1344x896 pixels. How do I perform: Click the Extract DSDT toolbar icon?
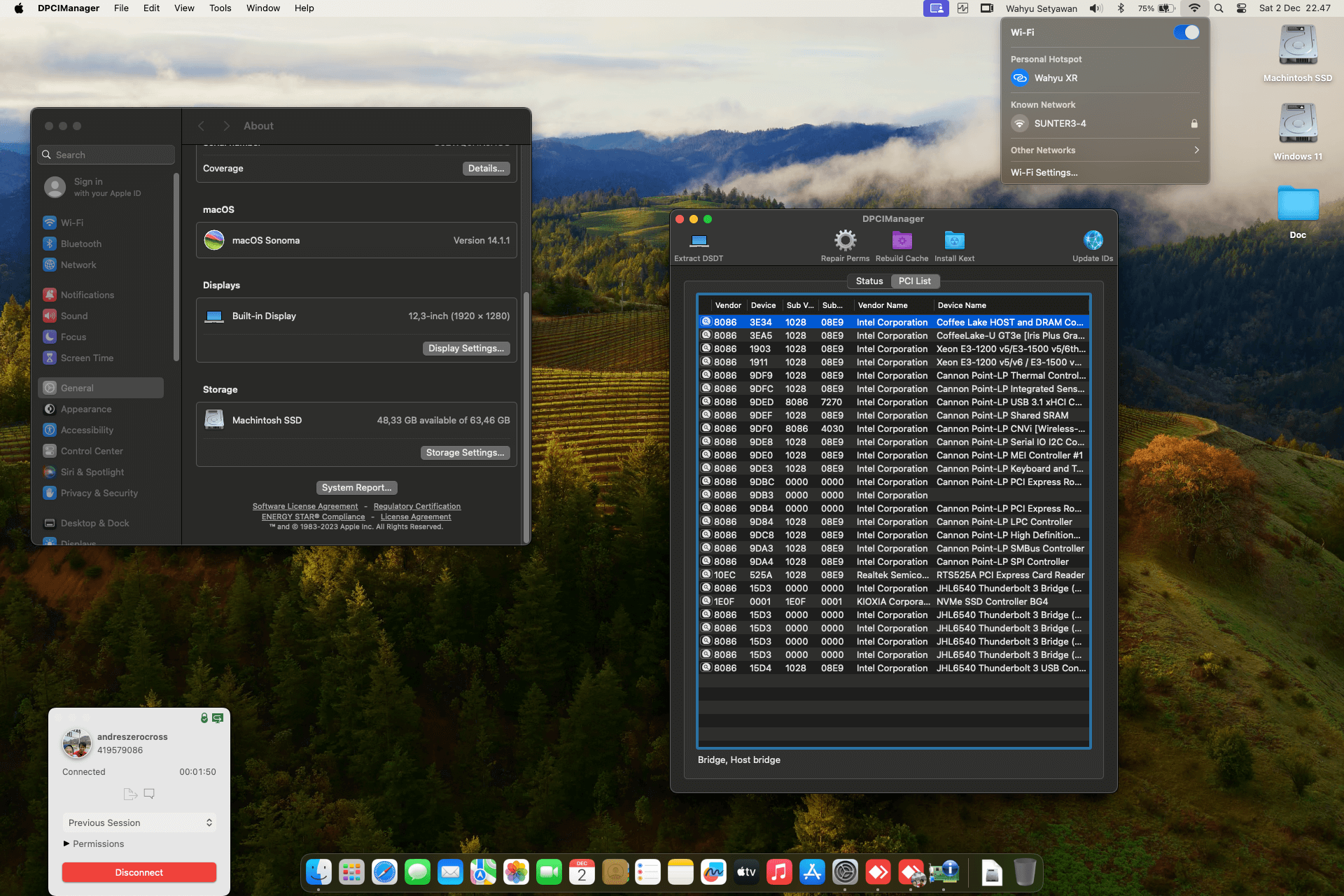pos(699,241)
